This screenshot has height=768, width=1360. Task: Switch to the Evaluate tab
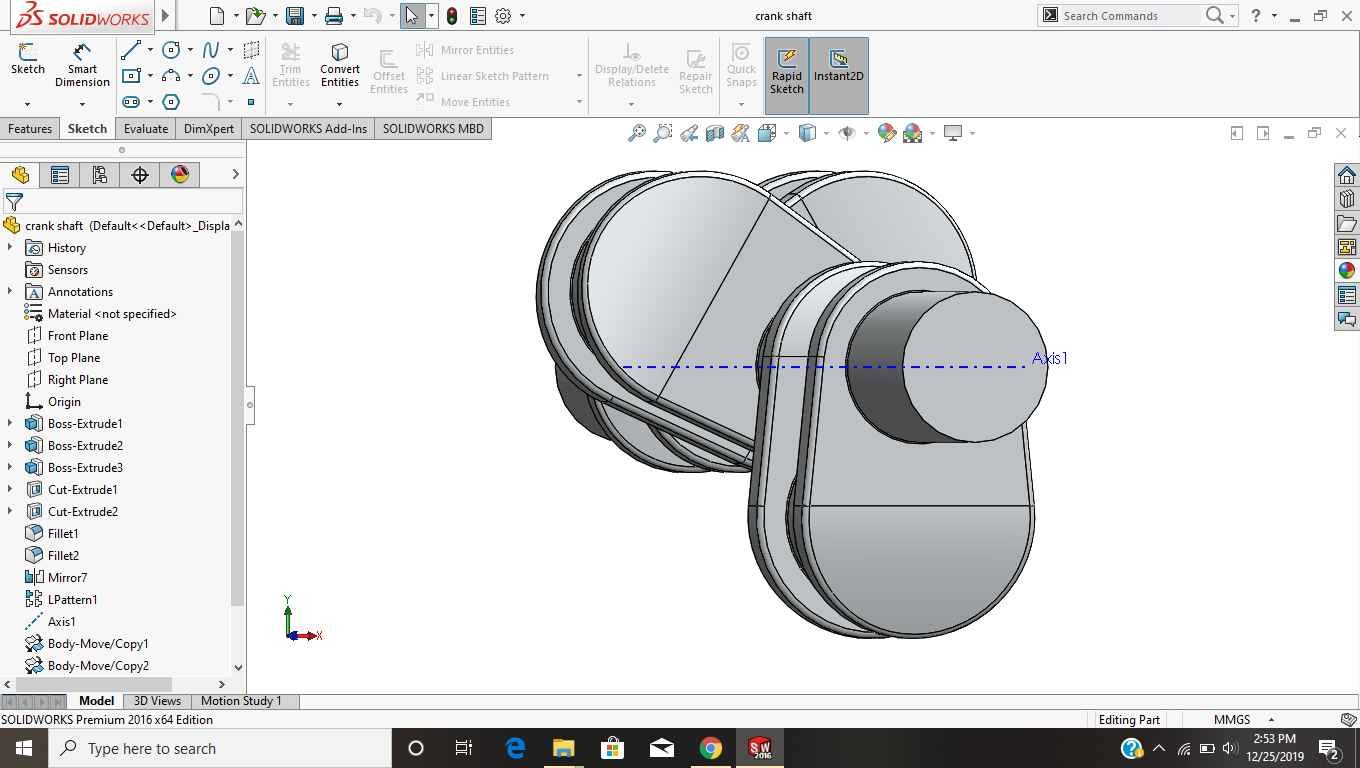[145, 129]
